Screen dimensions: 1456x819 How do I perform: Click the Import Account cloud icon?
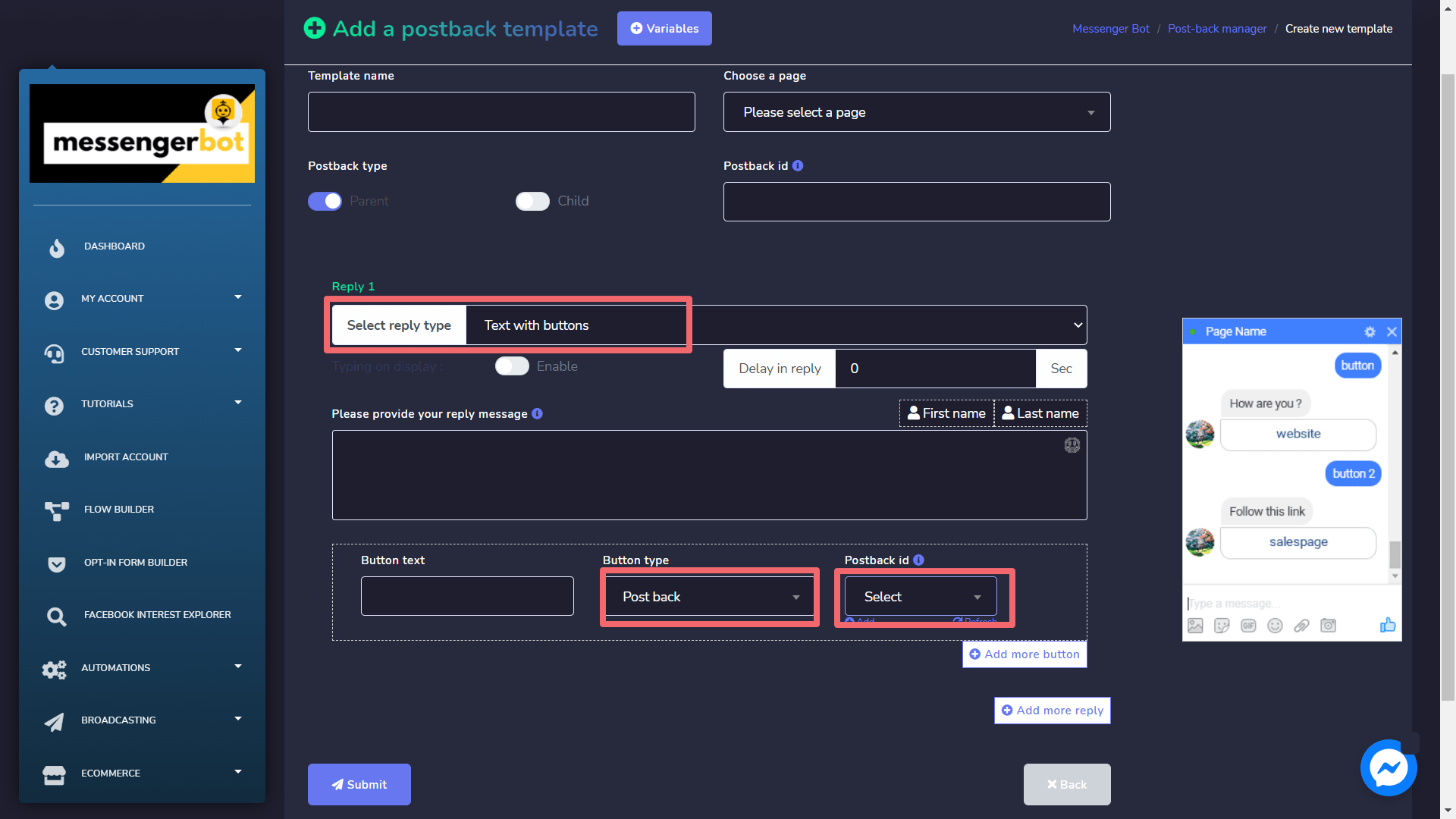coord(57,458)
